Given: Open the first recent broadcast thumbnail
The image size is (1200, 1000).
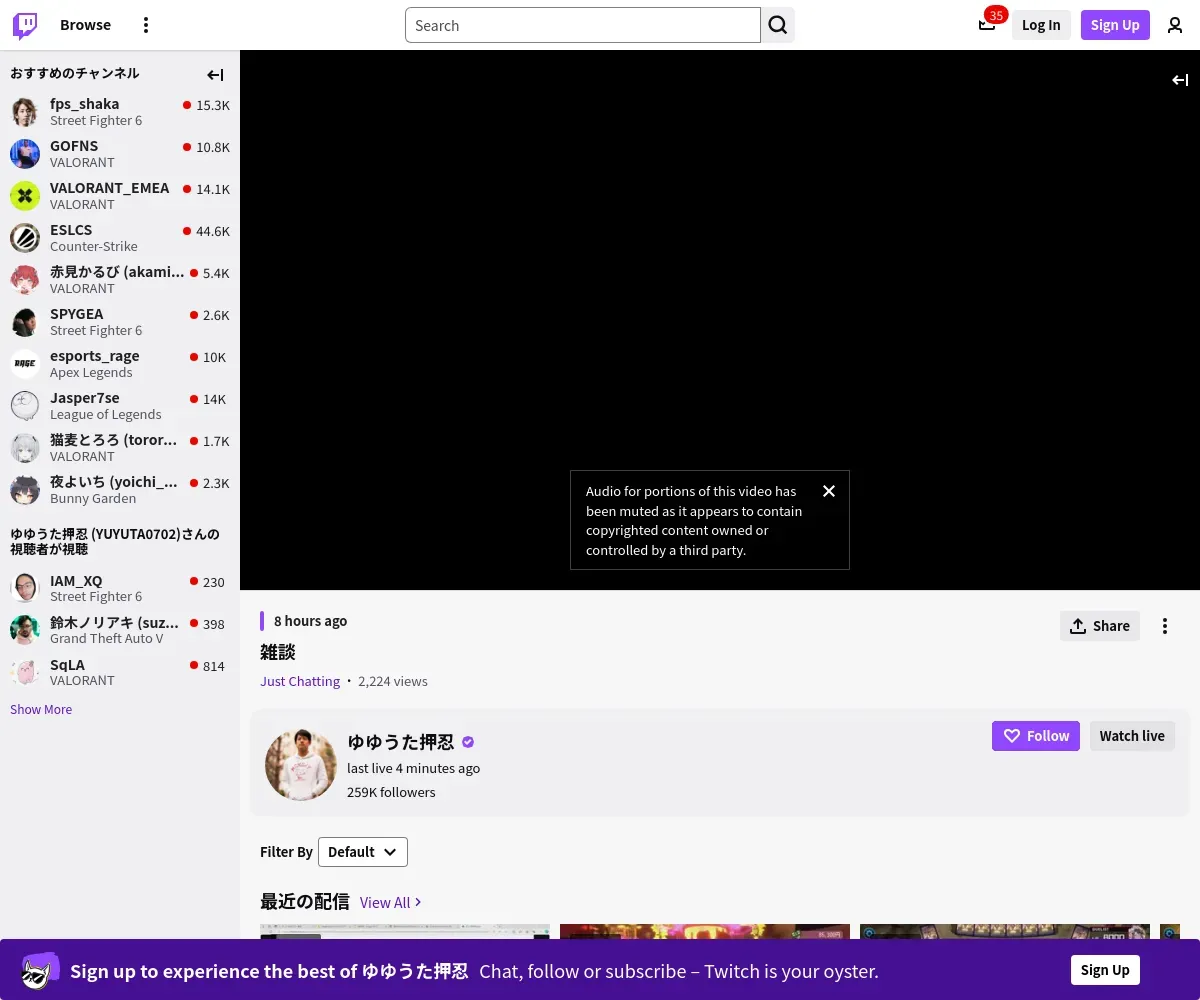Looking at the screenshot, I should coord(405,932).
